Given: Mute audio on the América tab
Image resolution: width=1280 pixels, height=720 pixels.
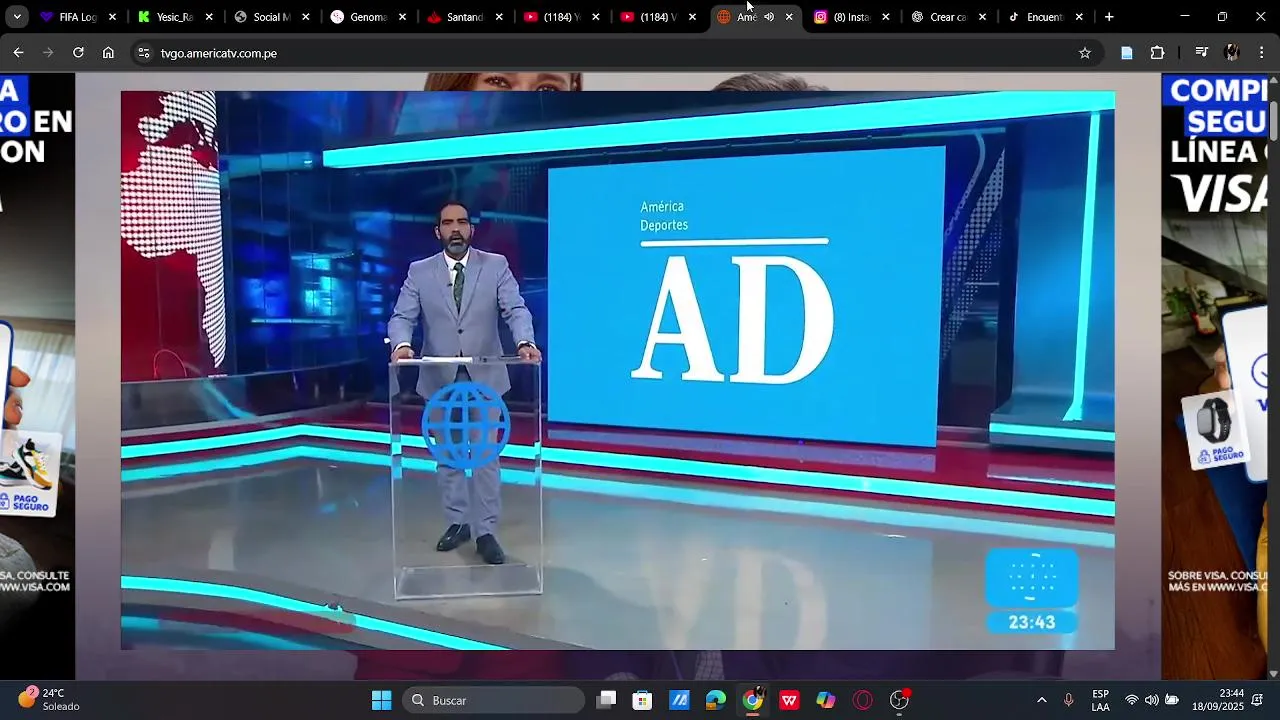Looking at the screenshot, I should pyautogui.click(x=769, y=17).
